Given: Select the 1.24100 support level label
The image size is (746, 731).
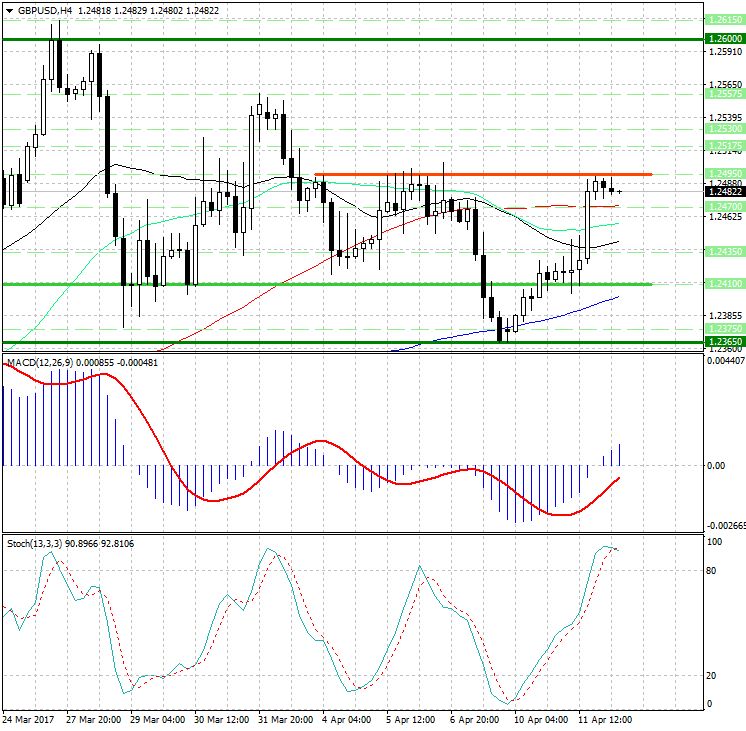Looking at the screenshot, I should tap(725, 284).
